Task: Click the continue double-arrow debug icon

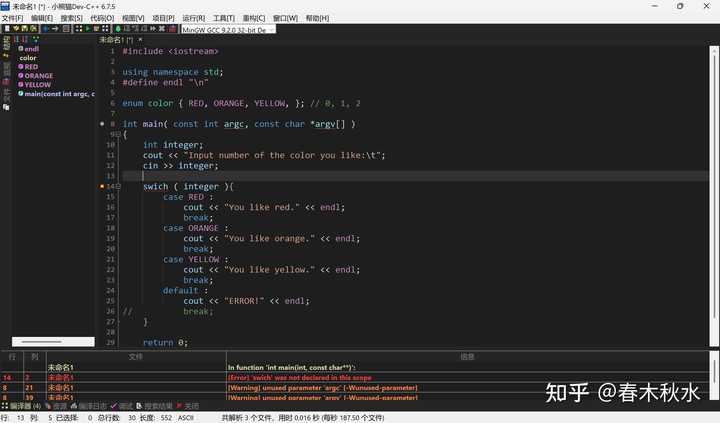Action: [153, 28]
